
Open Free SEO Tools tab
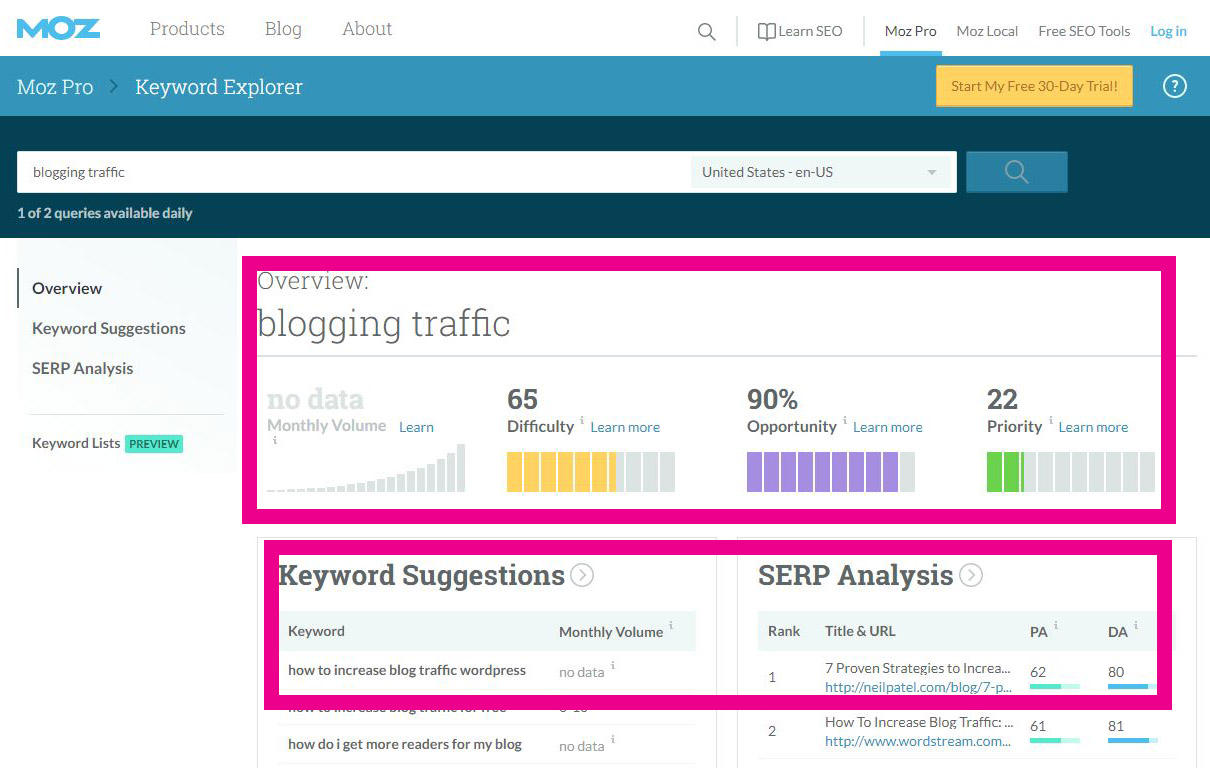click(x=1084, y=31)
